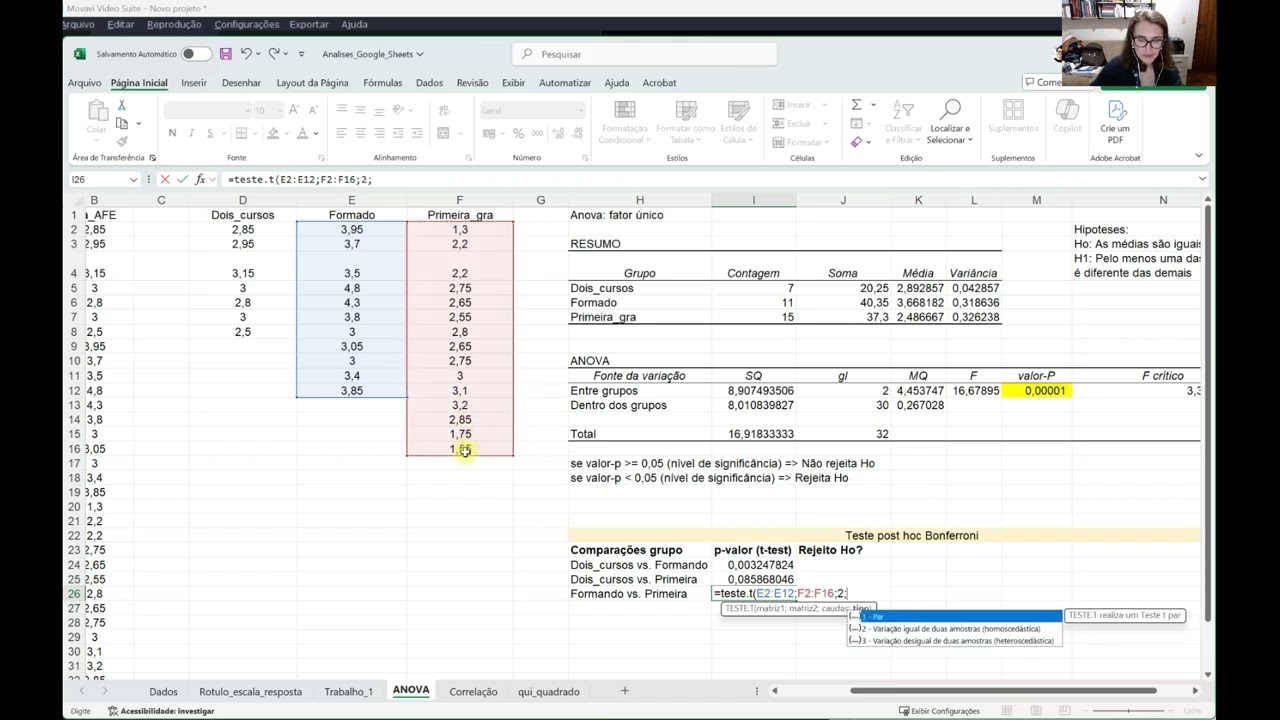Click the Copy icon in clipboard group
The width and height of the screenshot is (1280, 720).
(x=121, y=123)
